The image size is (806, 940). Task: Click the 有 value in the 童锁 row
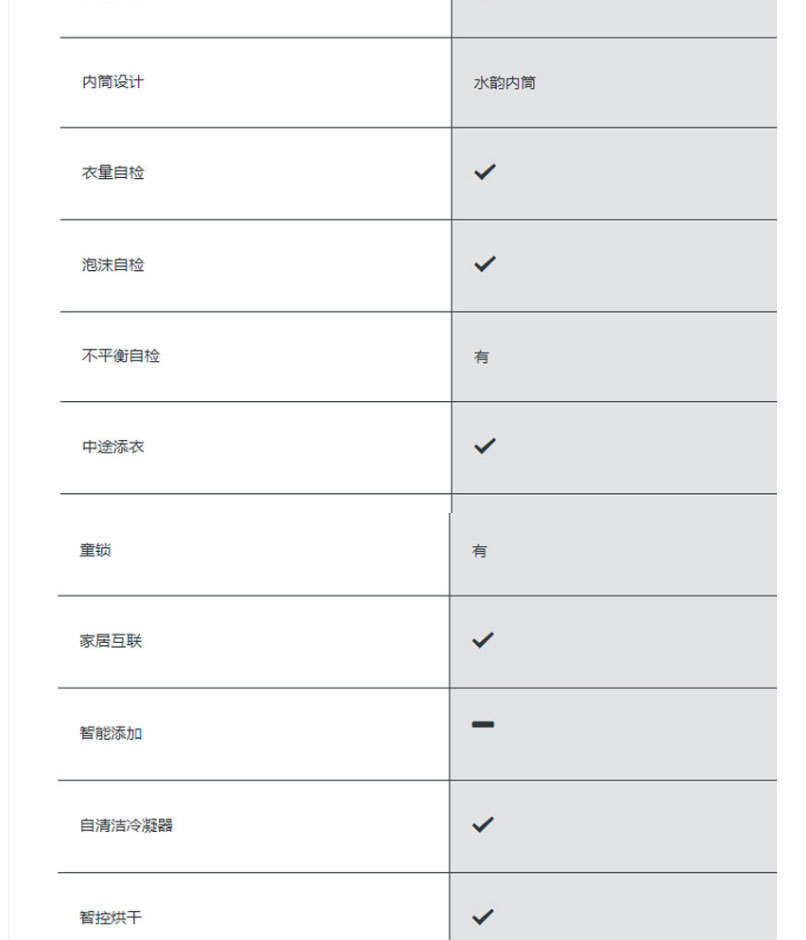pyautogui.click(x=480, y=551)
